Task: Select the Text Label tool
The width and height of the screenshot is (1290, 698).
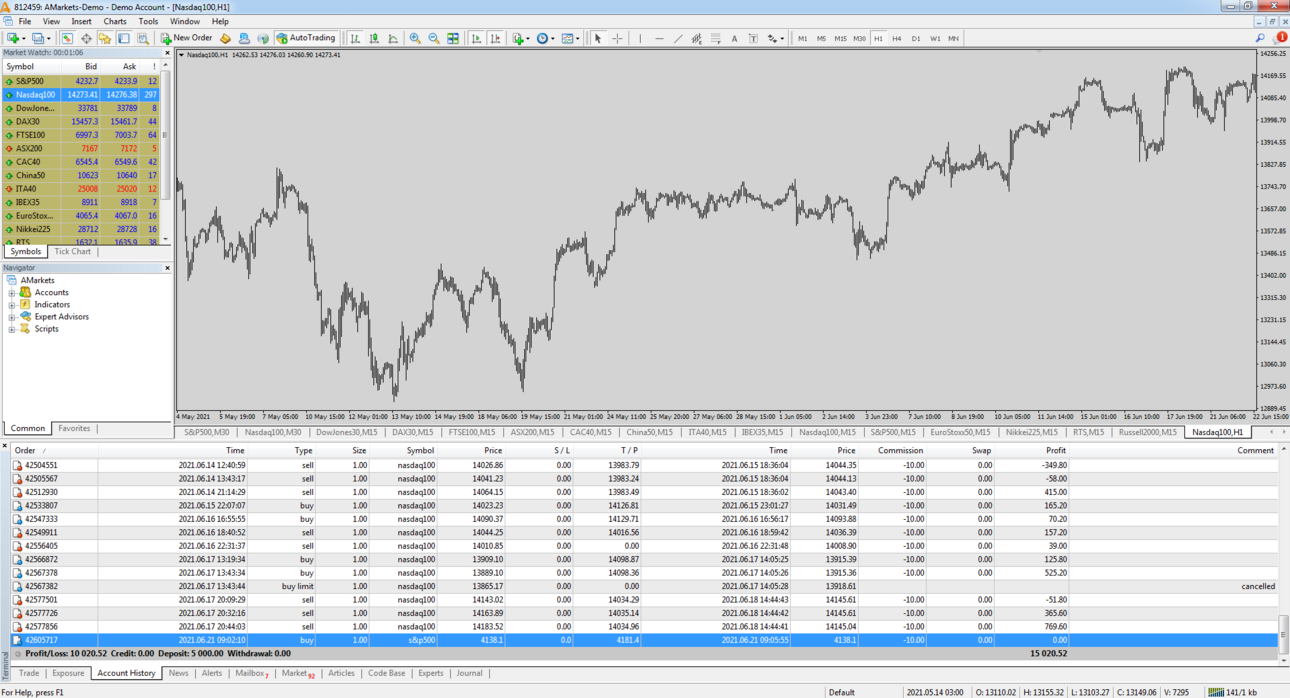Action: click(x=753, y=38)
